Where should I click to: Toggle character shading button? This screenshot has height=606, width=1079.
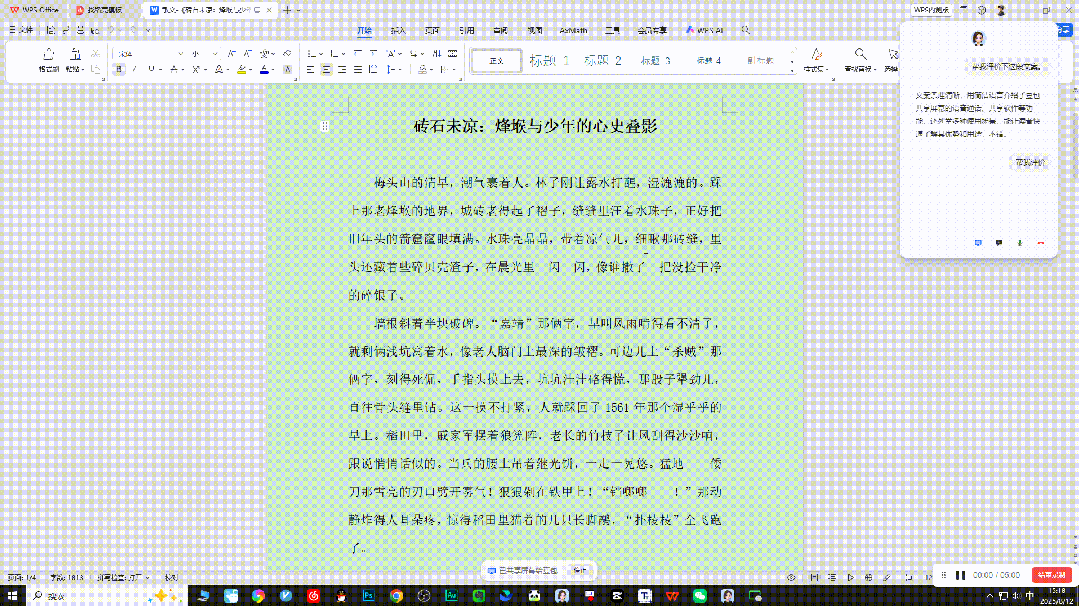pyautogui.click(x=288, y=69)
